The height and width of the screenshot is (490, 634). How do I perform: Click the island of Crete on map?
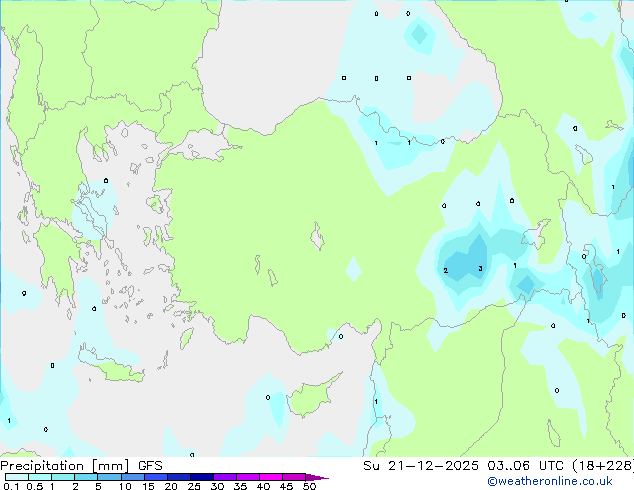(110, 367)
